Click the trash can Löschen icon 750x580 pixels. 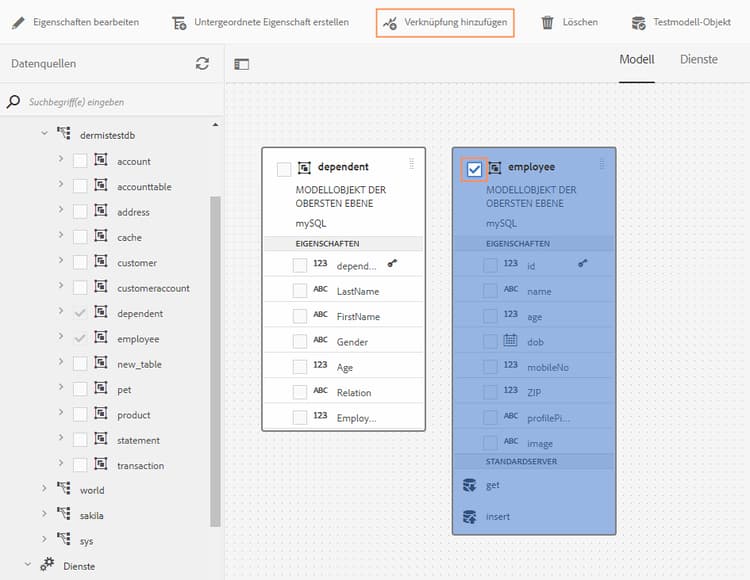point(547,22)
